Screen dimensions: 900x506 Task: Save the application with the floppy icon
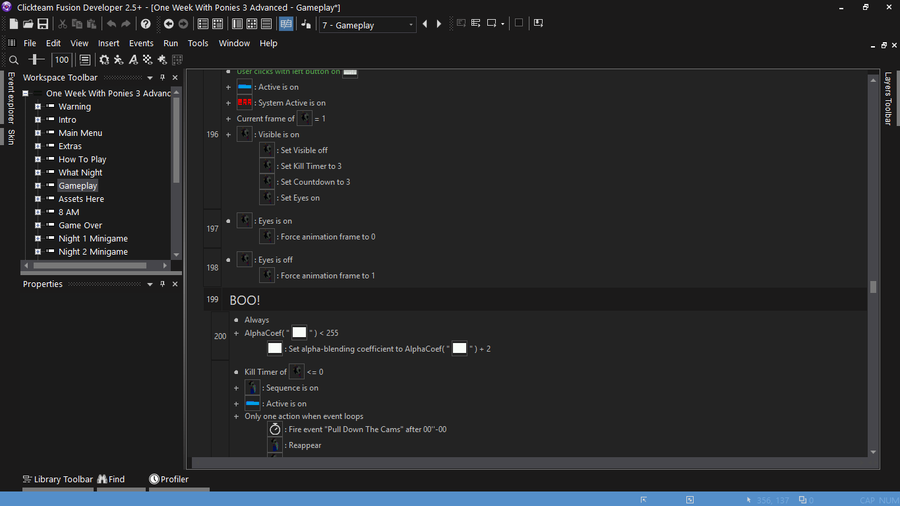tap(42, 24)
